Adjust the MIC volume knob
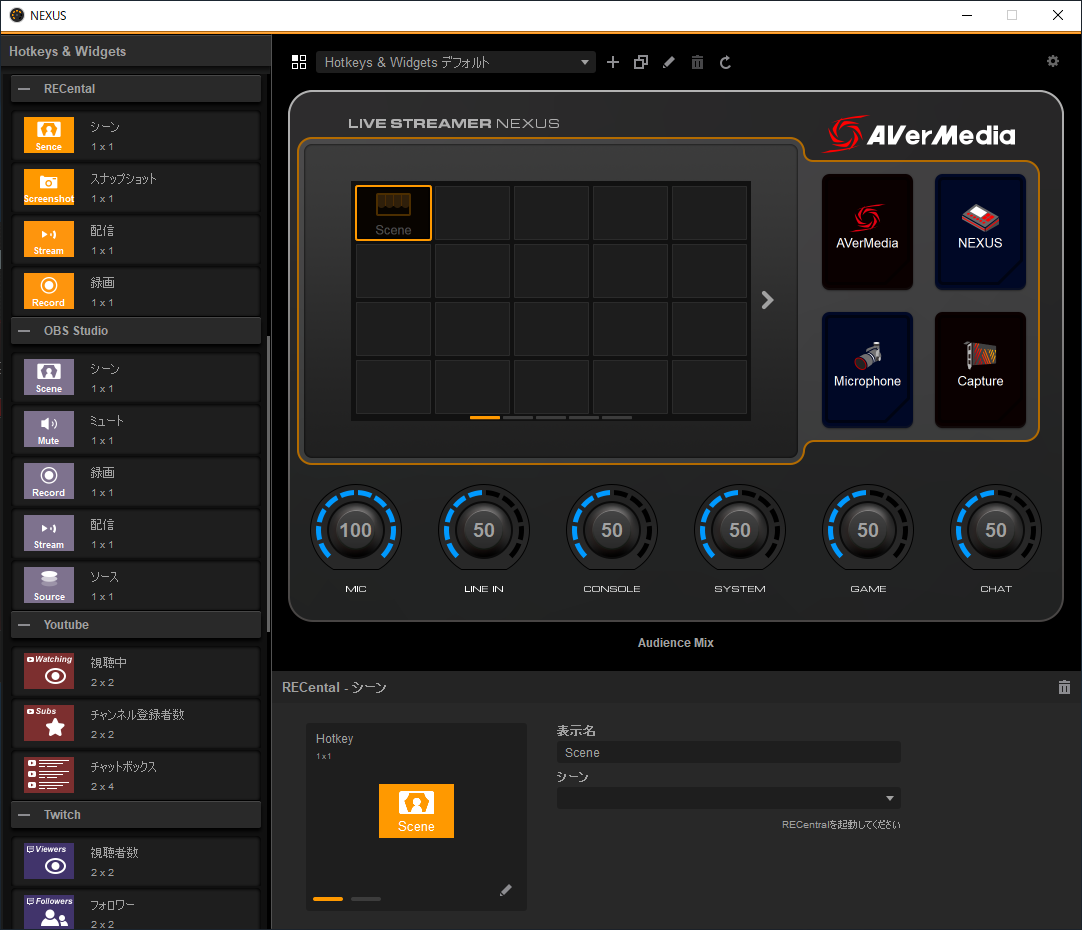This screenshot has width=1082, height=930. [x=356, y=529]
